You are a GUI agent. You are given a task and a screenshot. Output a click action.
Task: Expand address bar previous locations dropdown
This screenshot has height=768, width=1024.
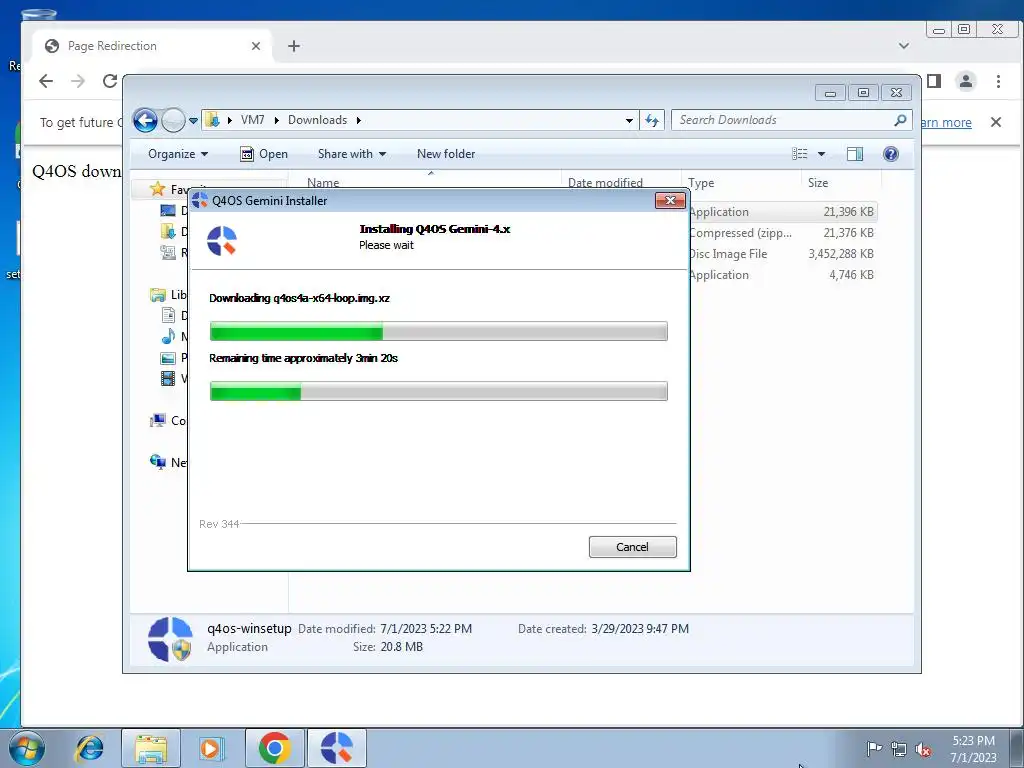[x=629, y=121]
